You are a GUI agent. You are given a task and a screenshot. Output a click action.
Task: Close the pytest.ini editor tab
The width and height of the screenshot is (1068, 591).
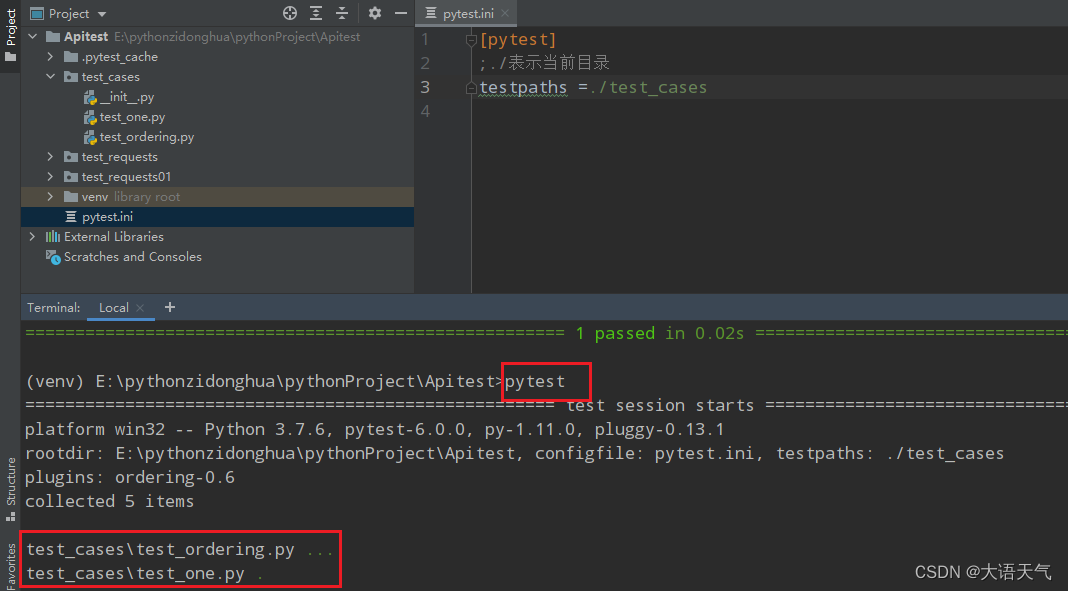click(x=505, y=14)
